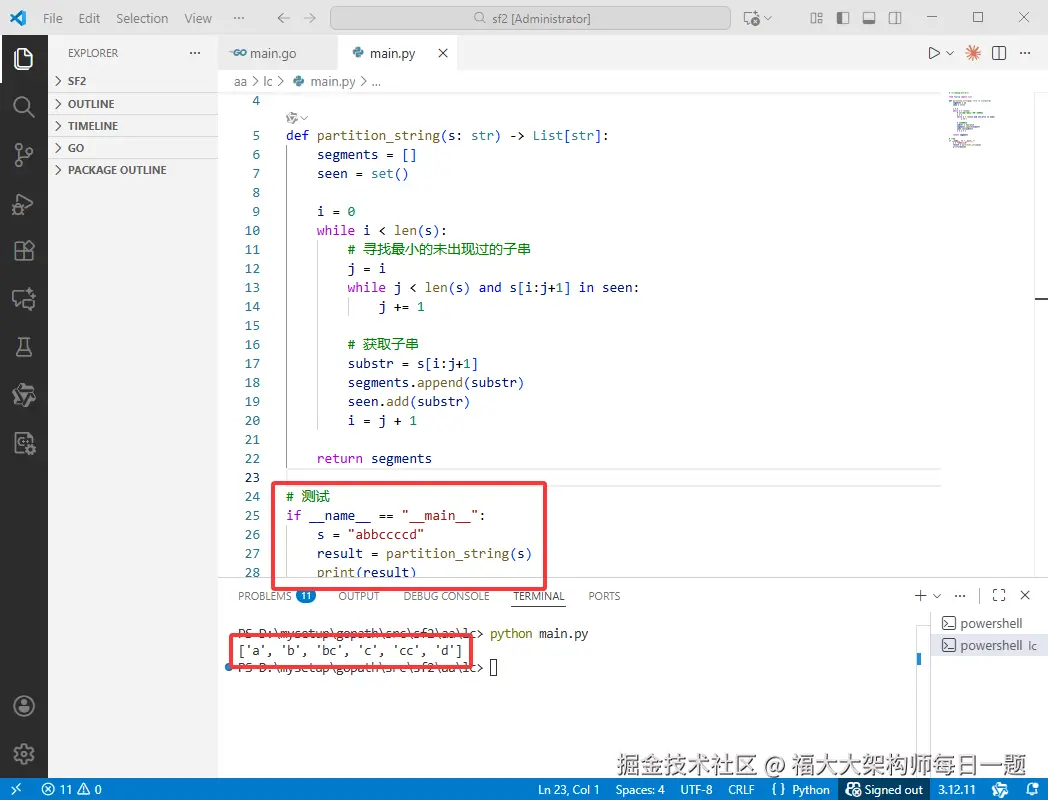Click errors and warnings count in status bar
Screen dimensions: 1048x800
72,789
